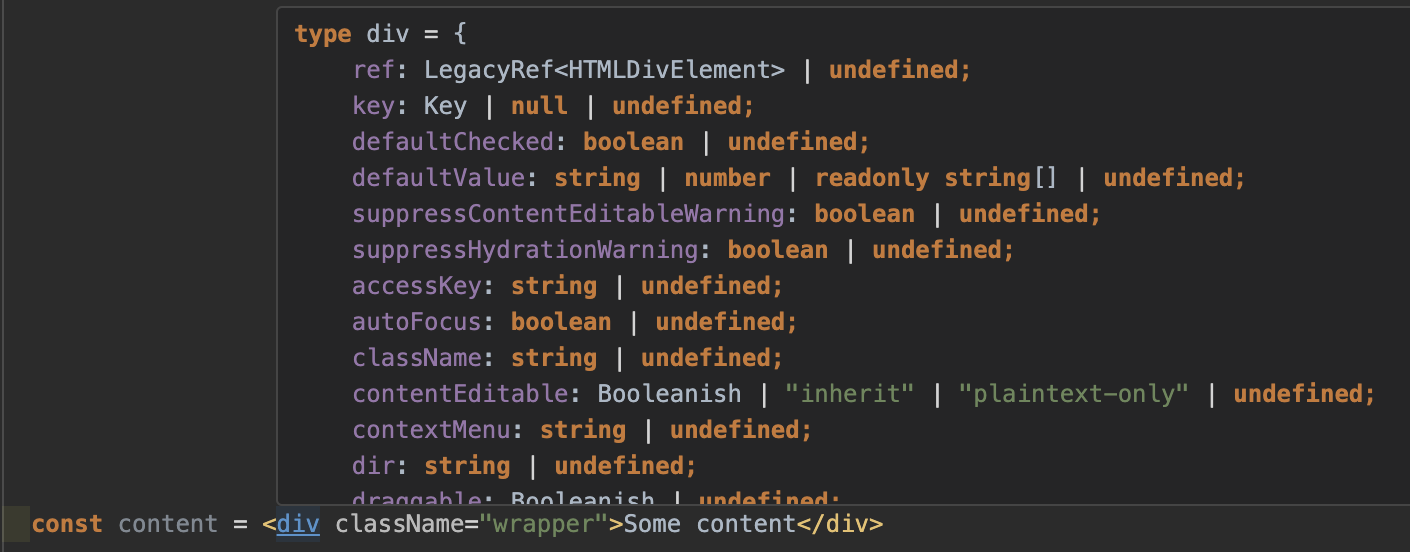Click the underlined div tag link
The height and width of the screenshot is (552, 1410).
tap(298, 524)
